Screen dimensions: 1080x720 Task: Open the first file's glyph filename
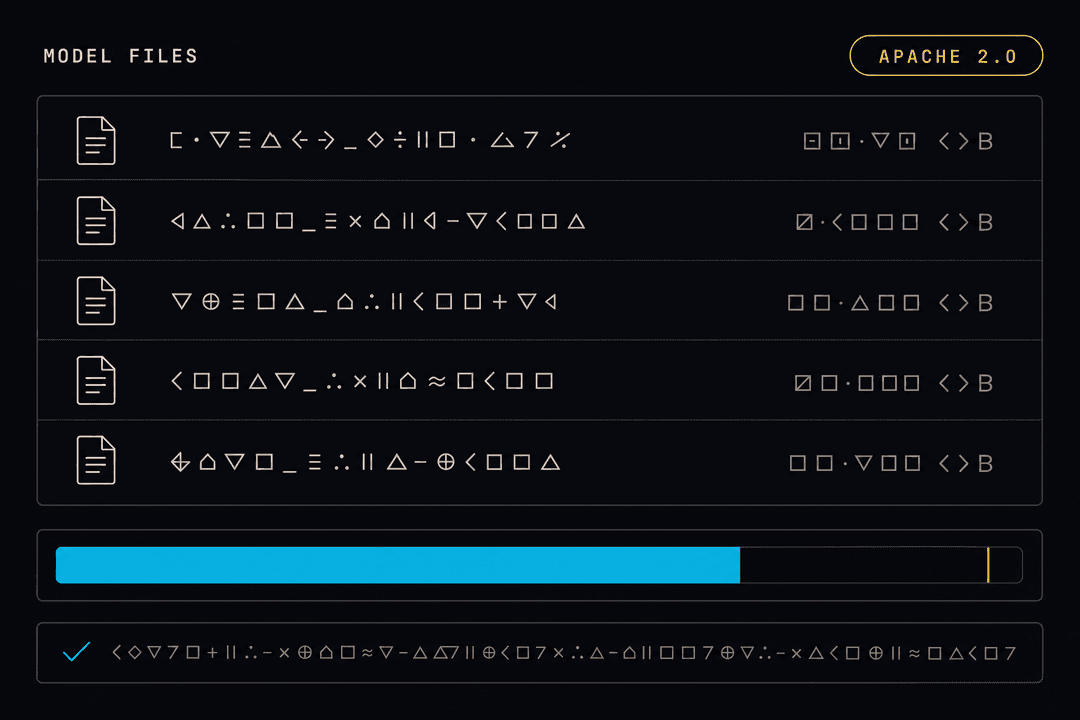point(371,141)
